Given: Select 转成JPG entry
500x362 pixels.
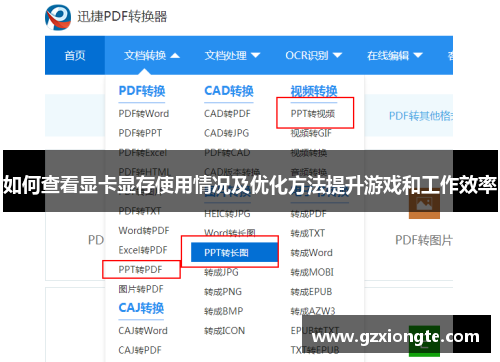Looking at the screenshot, I should (221, 272).
